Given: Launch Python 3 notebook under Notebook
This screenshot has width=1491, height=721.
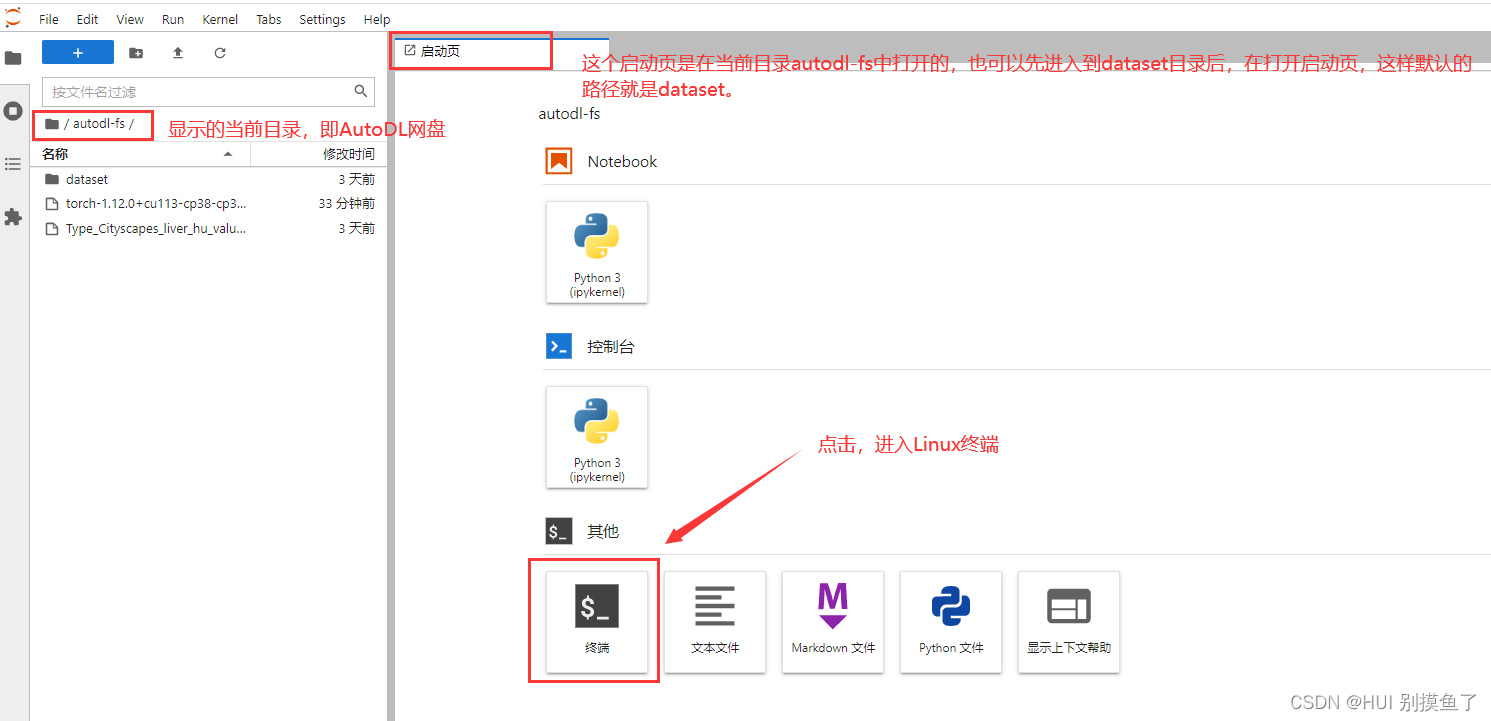Looking at the screenshot, I should tap(597, 252).
